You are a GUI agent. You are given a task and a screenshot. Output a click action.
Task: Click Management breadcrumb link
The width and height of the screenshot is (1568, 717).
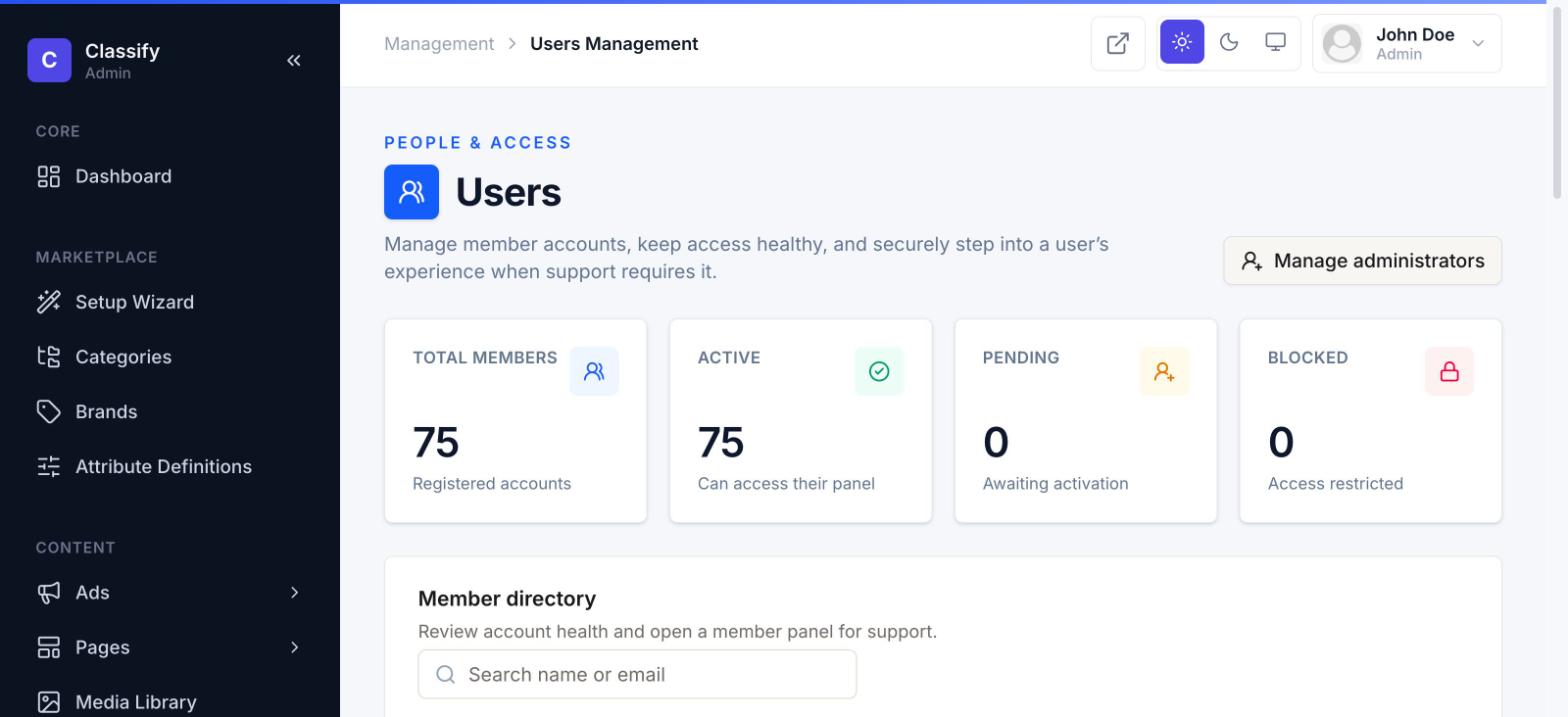click(x=439, y=44)
